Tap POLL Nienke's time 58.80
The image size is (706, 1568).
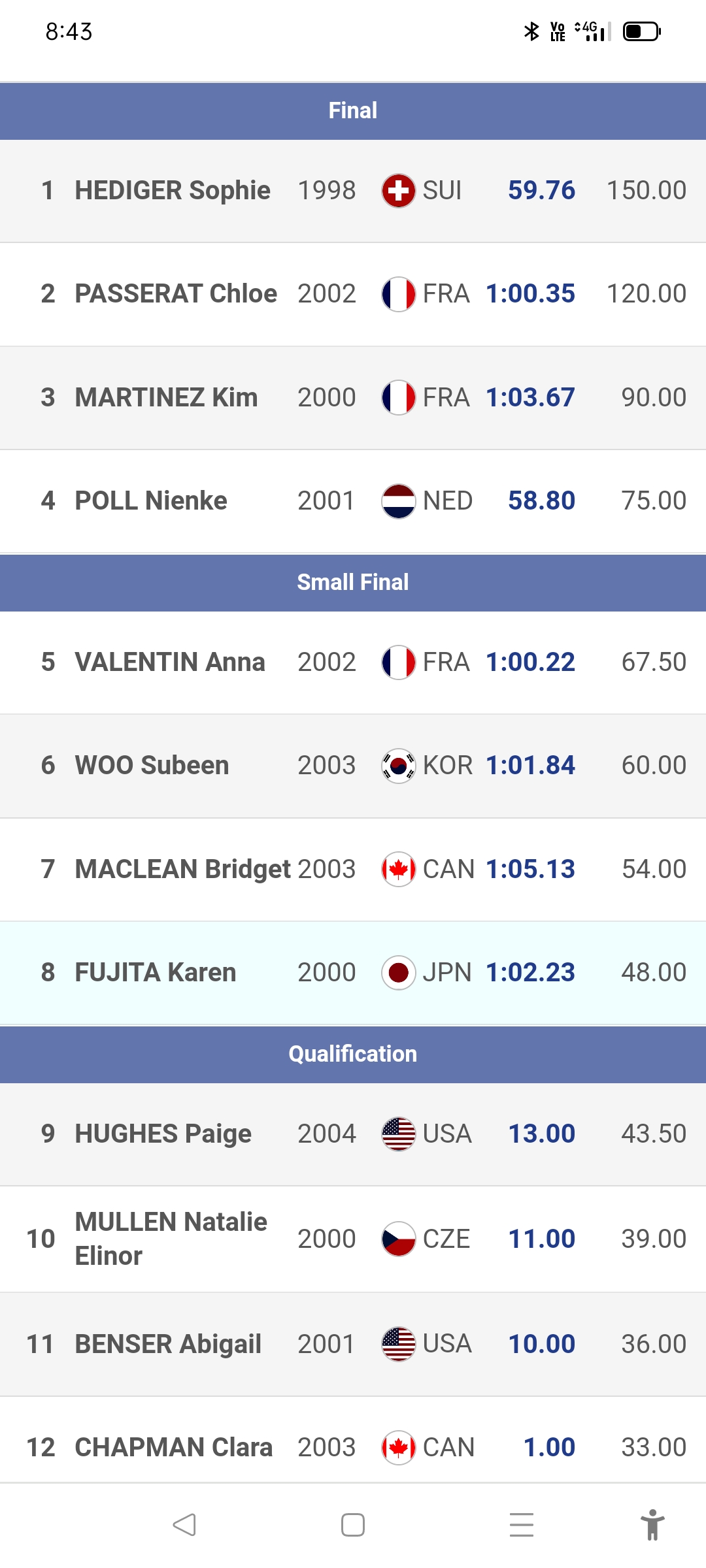click(541, 501)
